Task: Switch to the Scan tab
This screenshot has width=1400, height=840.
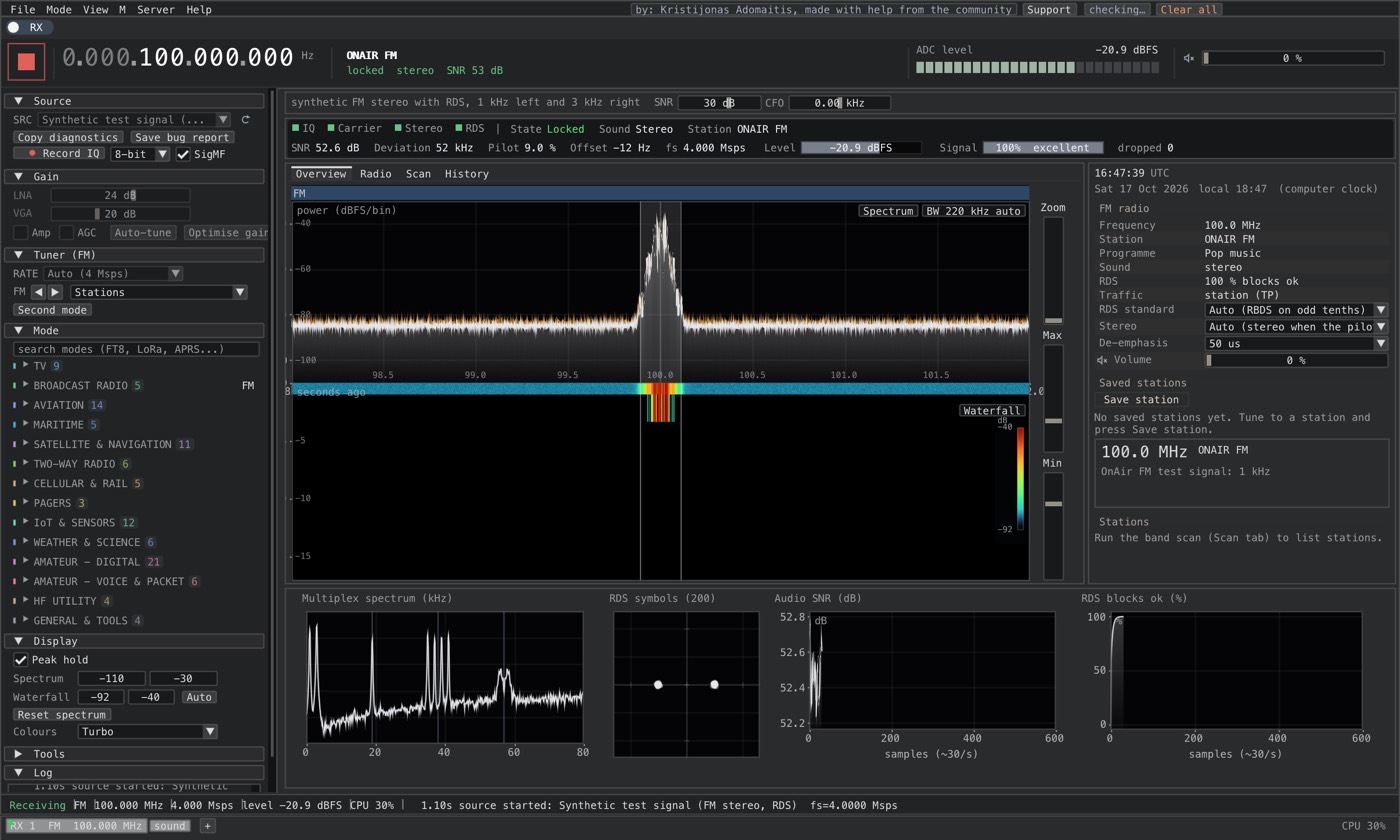Action: [x=418, y=174]
